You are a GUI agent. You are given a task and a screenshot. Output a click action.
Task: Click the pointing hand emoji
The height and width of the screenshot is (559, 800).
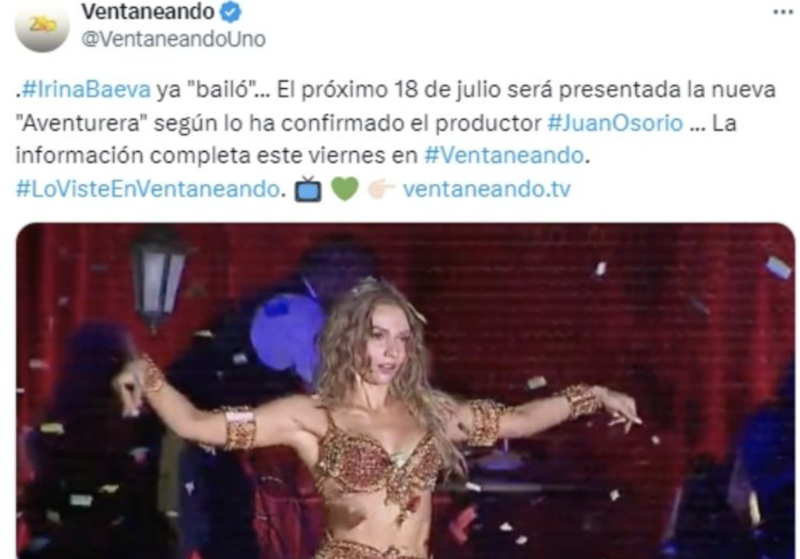tap(381, 189)
